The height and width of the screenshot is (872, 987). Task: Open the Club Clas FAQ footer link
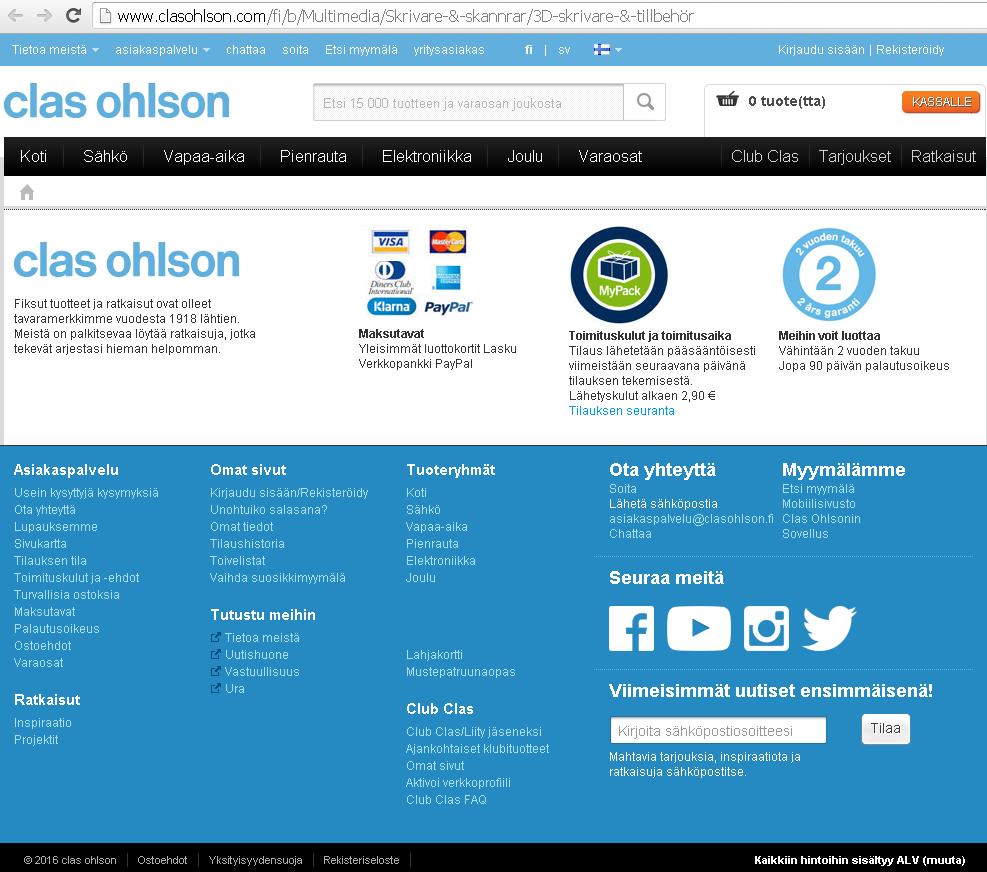point(446,800)
